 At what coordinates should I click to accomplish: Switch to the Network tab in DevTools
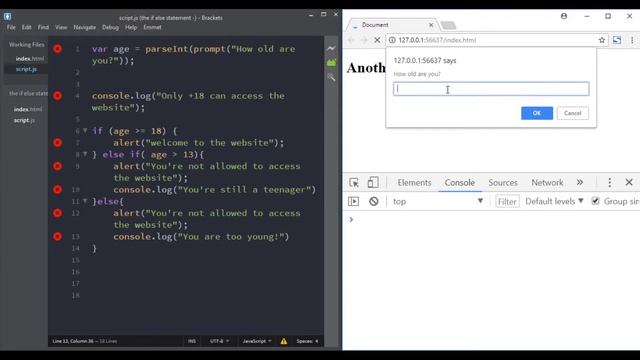[547, 182]
